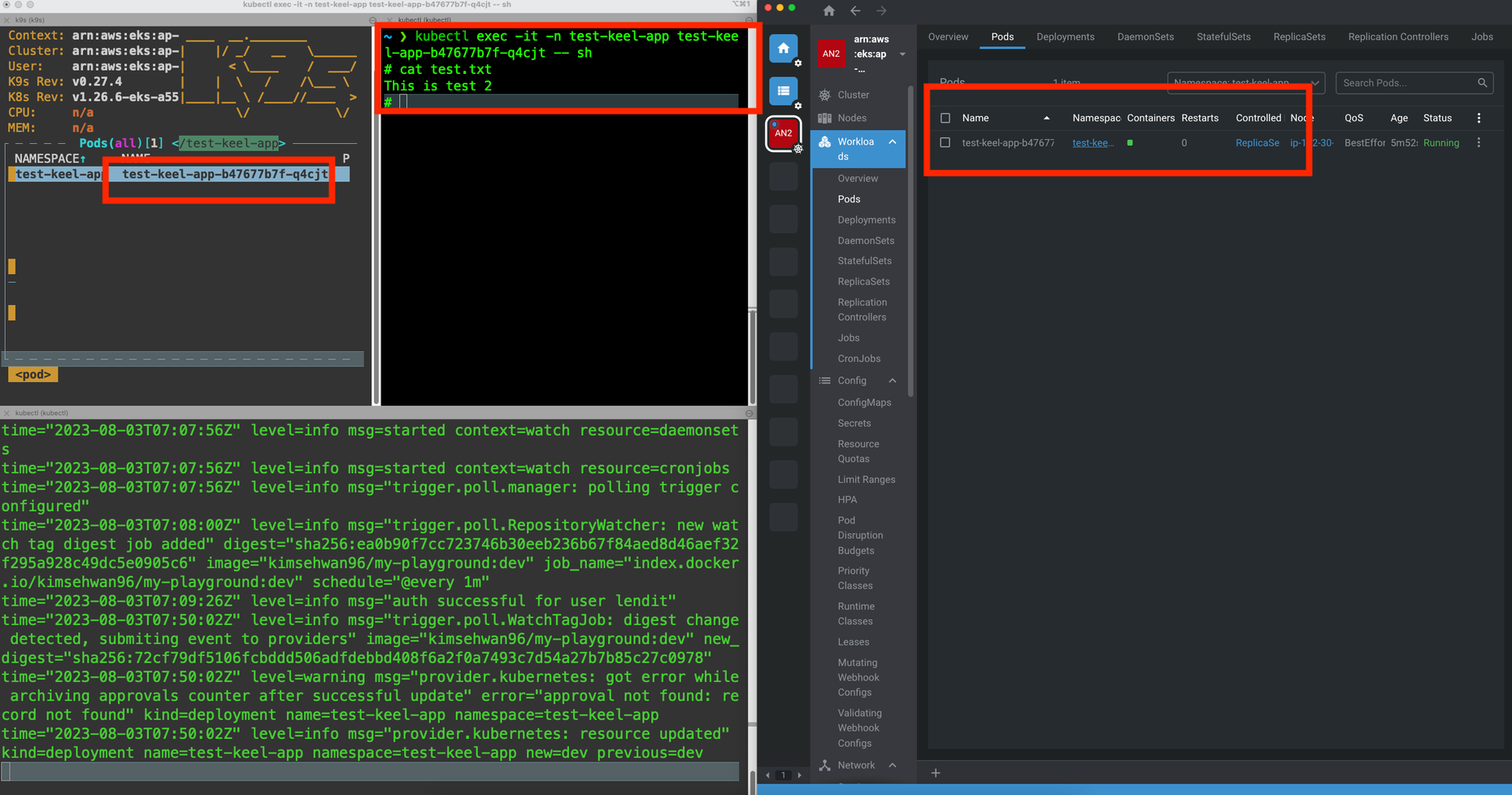
Task: Open table header three-dot column menu
Action: tap(1479, 118)
